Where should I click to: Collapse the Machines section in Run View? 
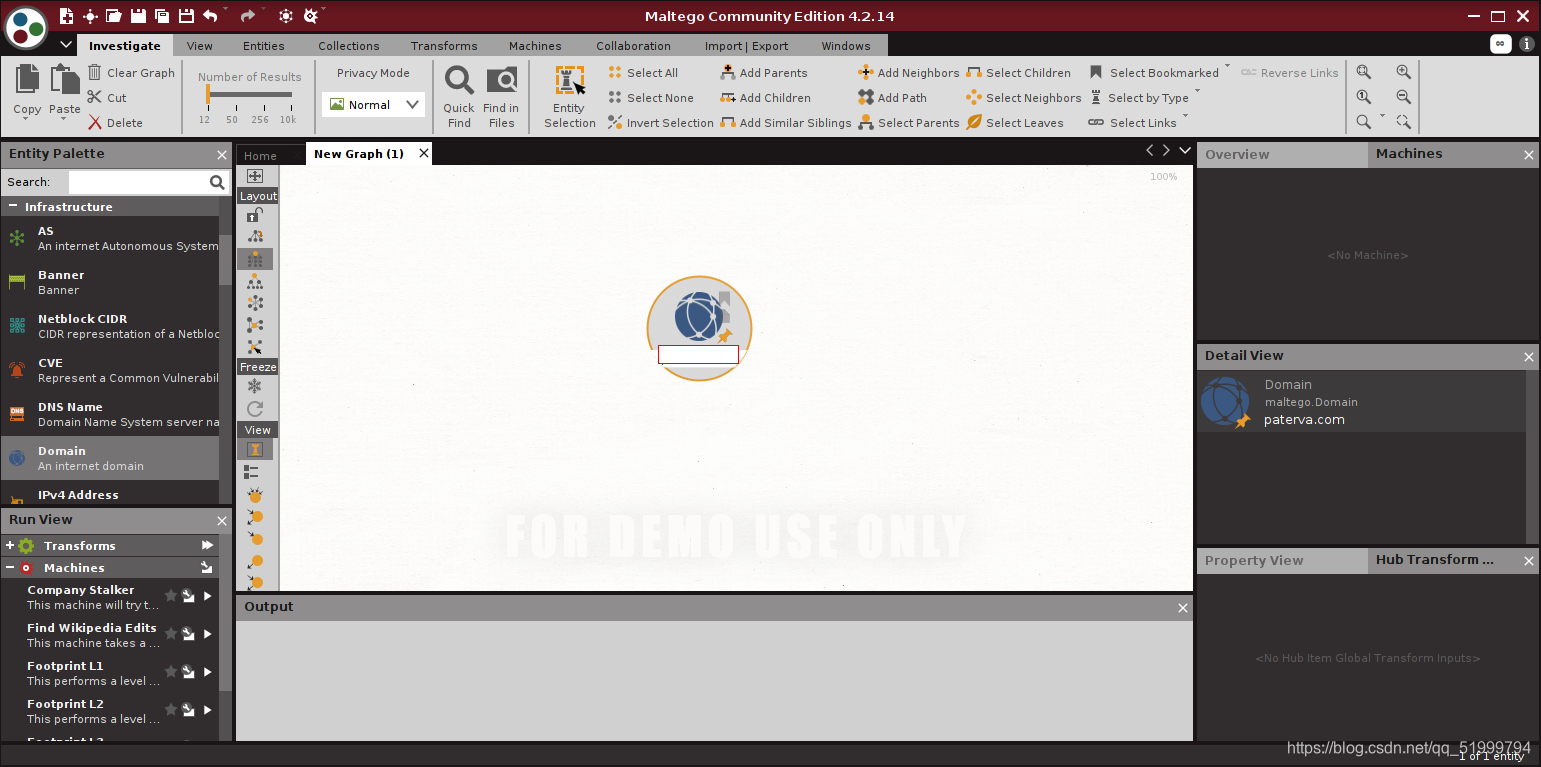(x=10, y=568)
